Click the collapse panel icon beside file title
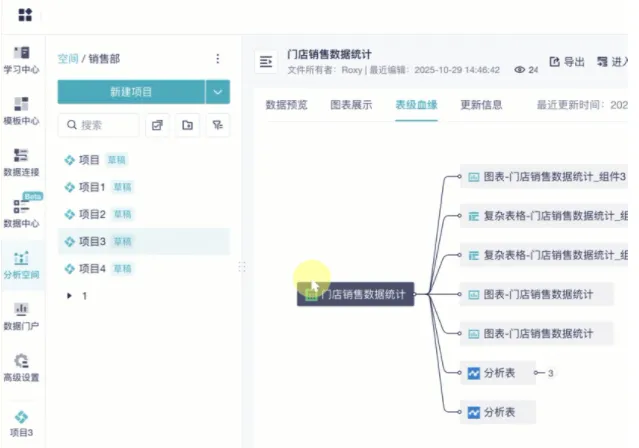 pyautogui.click(x=266, y=62)
